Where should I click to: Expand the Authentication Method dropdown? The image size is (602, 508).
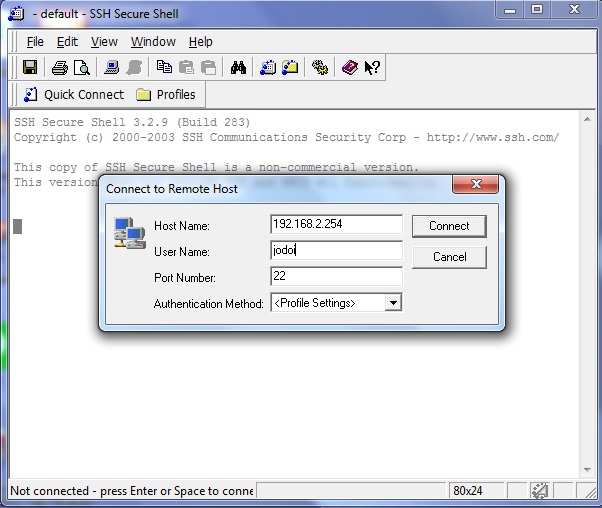(x=393, y=303)
